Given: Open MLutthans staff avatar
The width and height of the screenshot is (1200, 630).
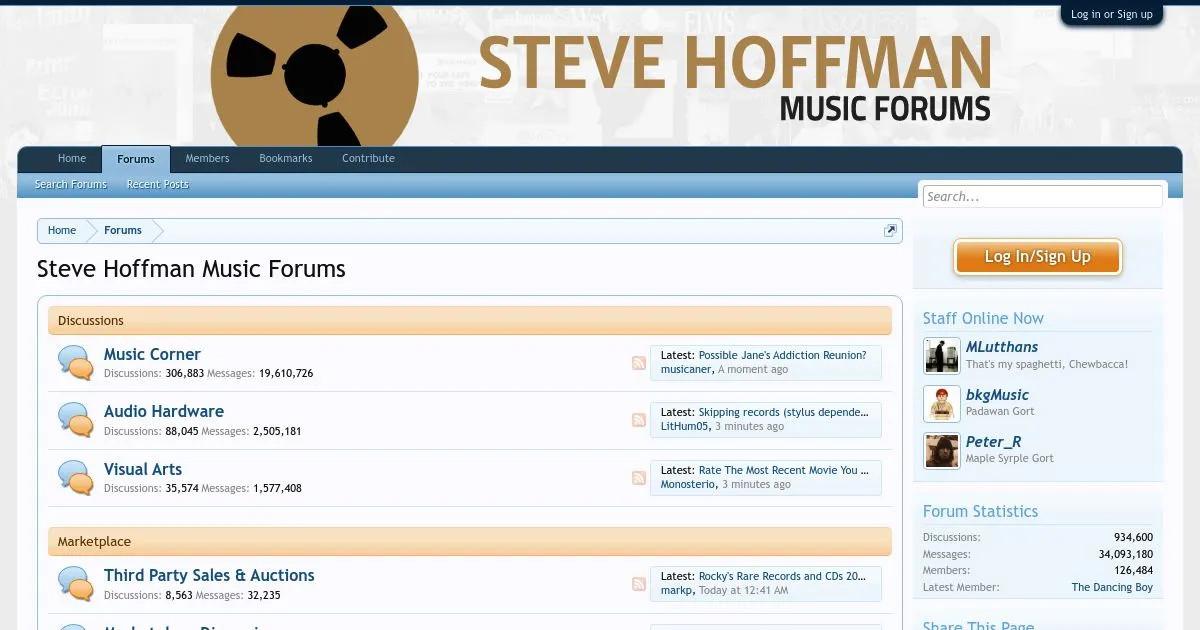Looking at the screenshot, I should point(942,356).
